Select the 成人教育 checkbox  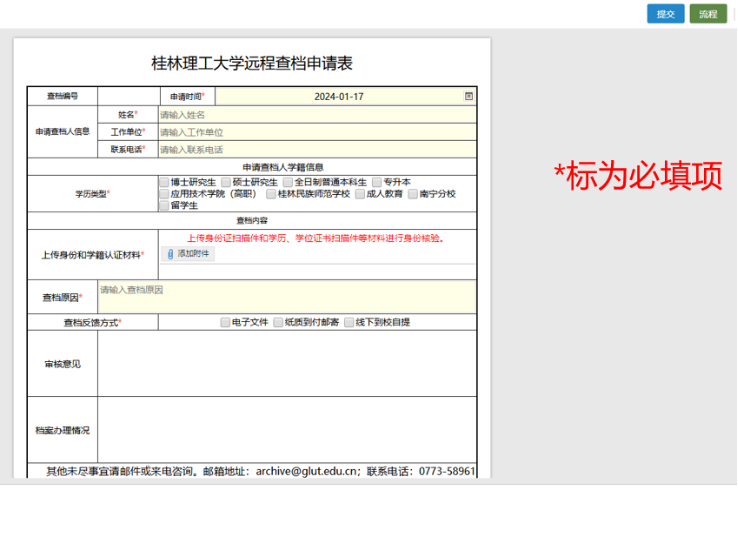(x=360, y=194)
